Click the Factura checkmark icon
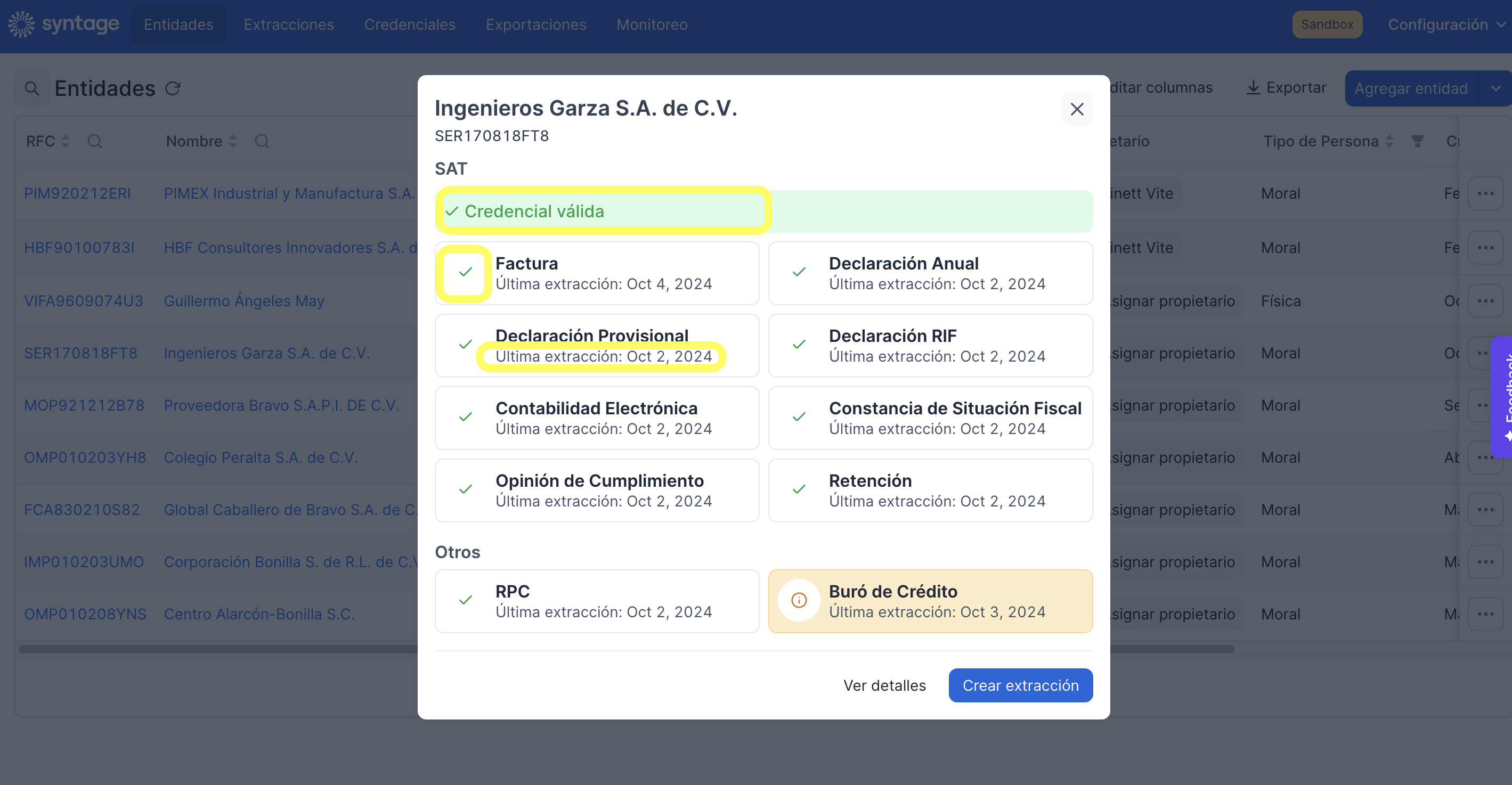The width and height of the screenshot is (1512, 785). [x=465, y=272]
